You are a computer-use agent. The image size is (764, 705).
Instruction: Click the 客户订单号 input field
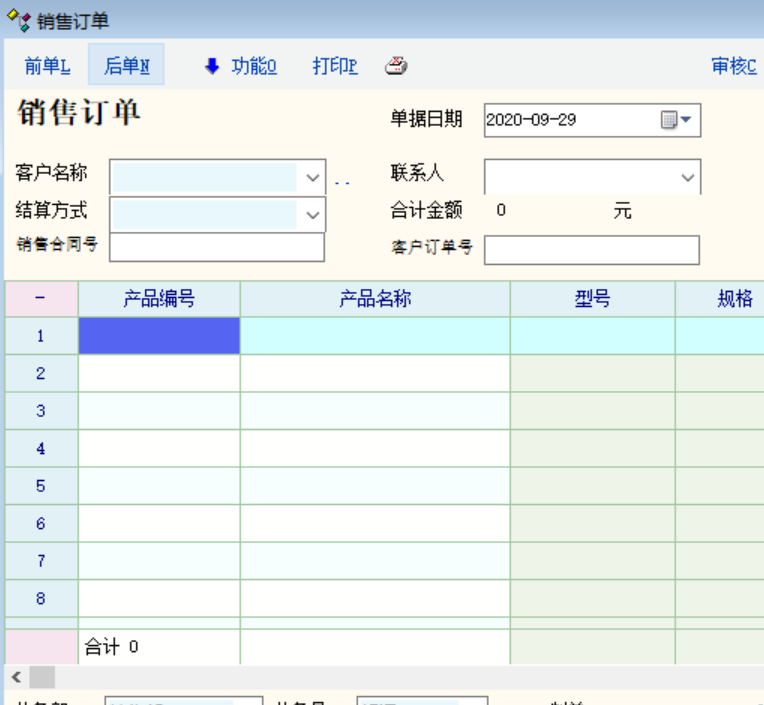[591, 250]
